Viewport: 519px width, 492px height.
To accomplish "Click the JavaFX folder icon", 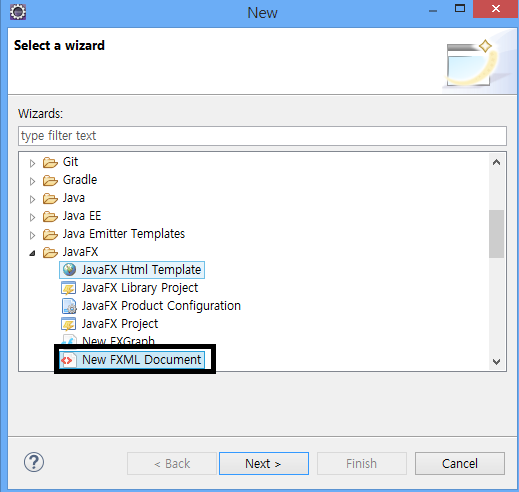I will [x=50, y=252].
